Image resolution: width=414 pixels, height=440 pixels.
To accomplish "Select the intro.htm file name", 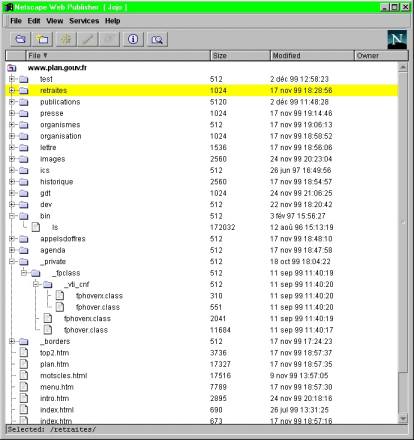I will point(54,398).
